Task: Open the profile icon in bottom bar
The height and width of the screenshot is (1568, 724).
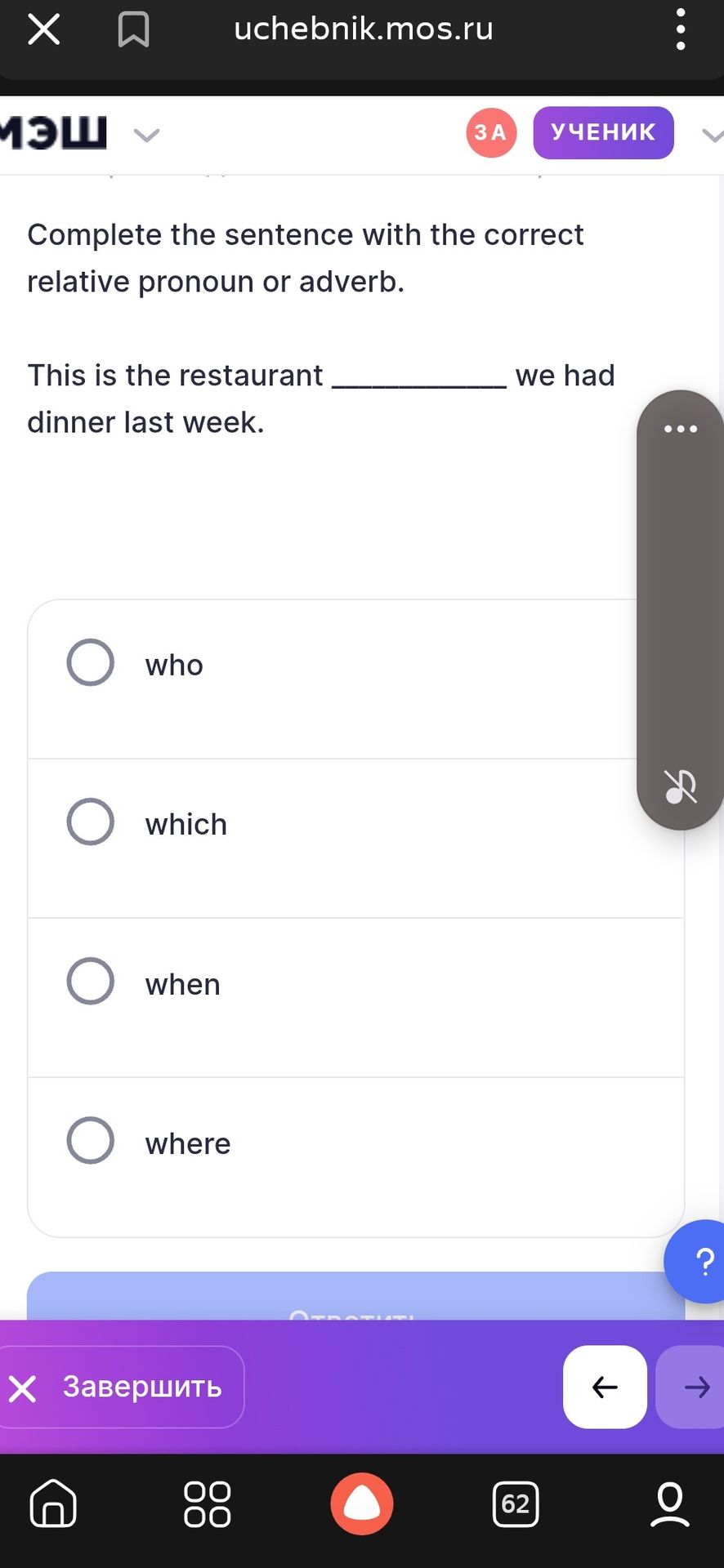Action: [670, 1503]
